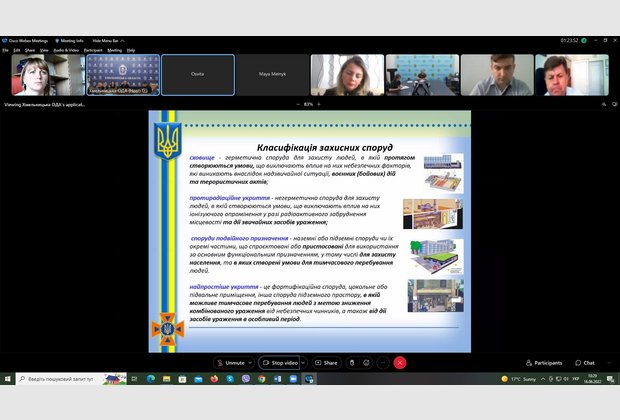Screen dimensions: 620x420
Task: Open the Participants panel
Action: pyautogui.click(x=544, y=363)
